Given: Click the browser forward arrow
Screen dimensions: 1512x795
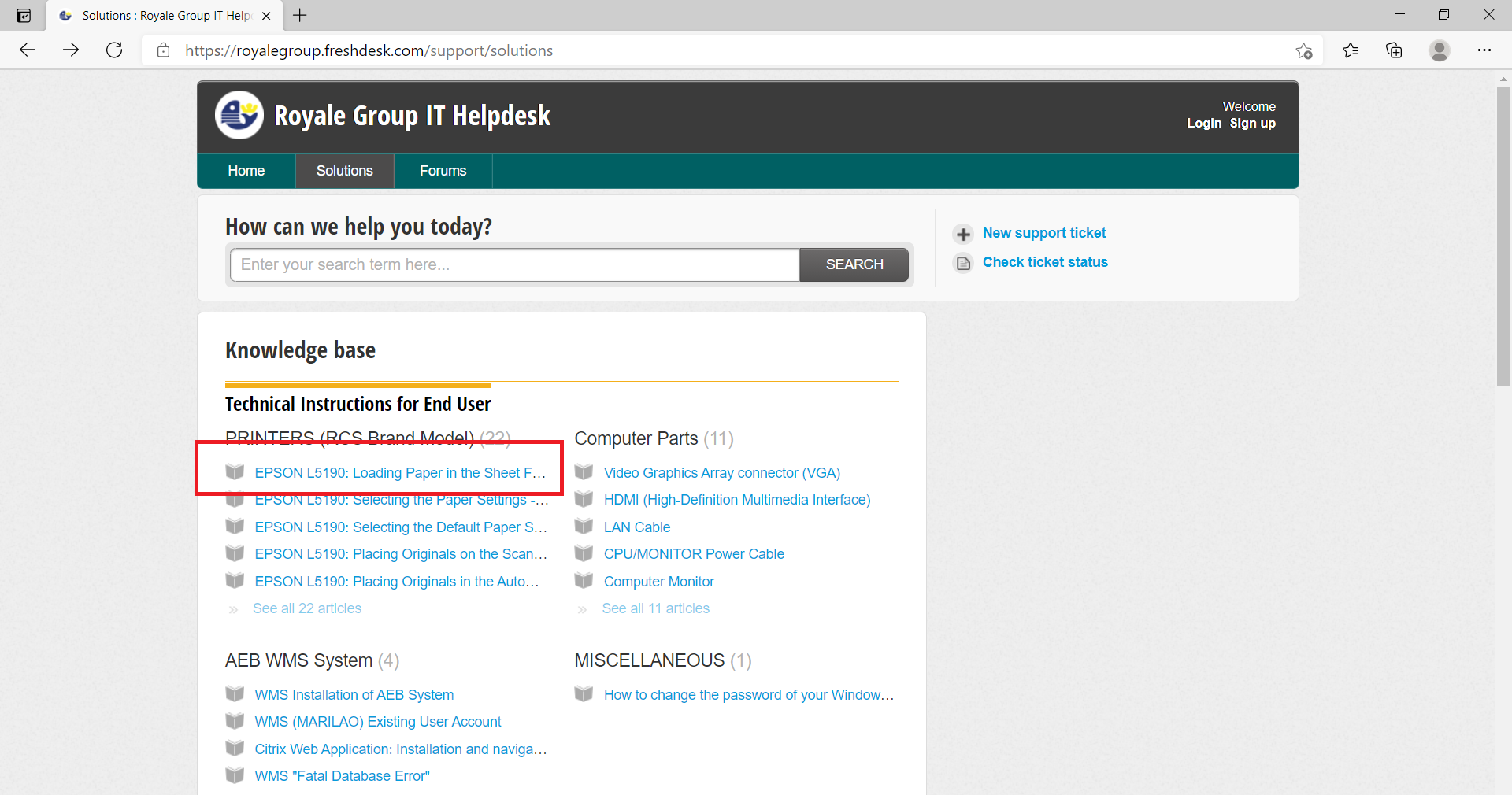Looking at the screenshot, I should [71, 50].
